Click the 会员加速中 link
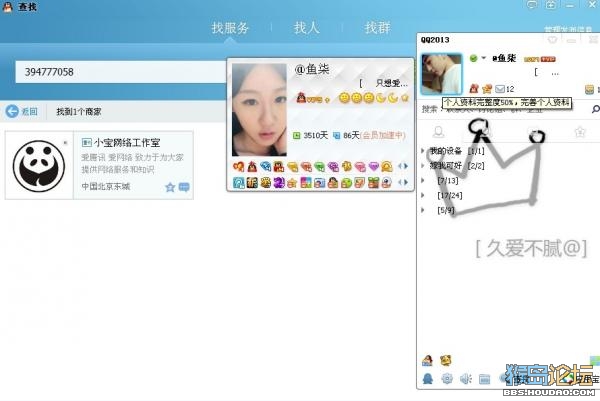This screenshot has width=600, height=401. point(383,135)
